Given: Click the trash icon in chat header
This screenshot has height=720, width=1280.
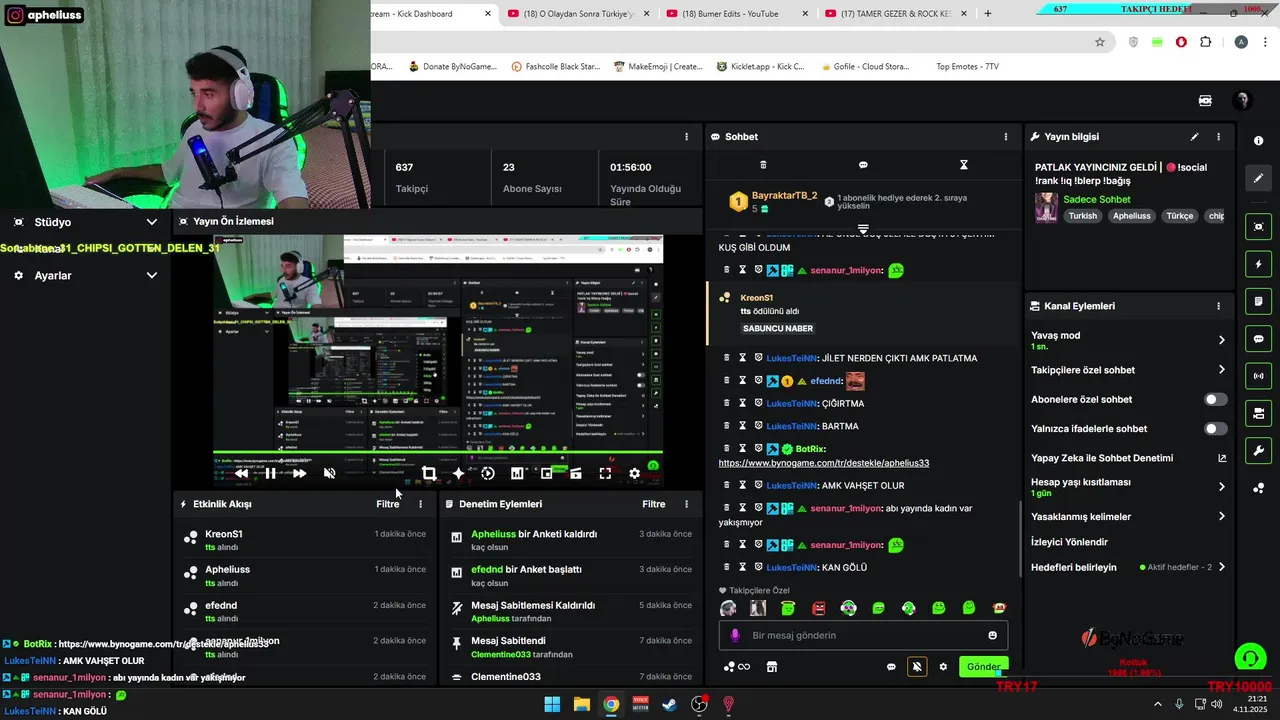Looking at the screenshot, I should tap(763, 165).
